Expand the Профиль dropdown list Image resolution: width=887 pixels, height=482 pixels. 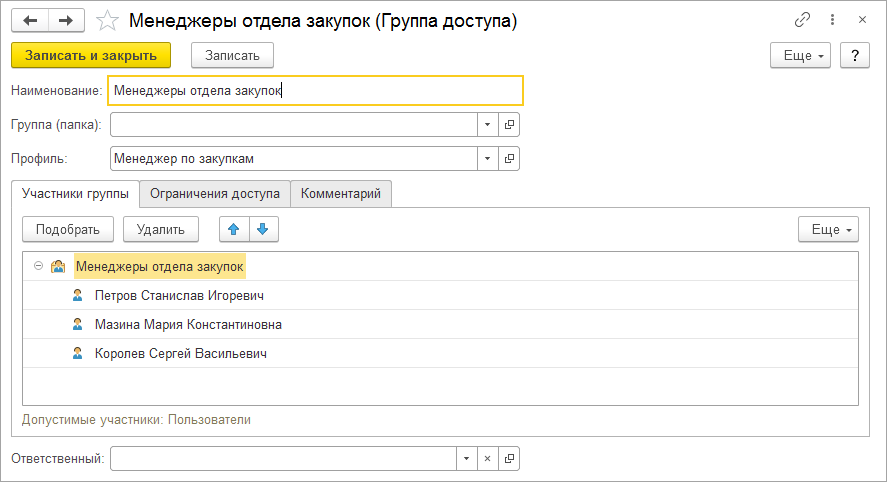coord(487,158)
